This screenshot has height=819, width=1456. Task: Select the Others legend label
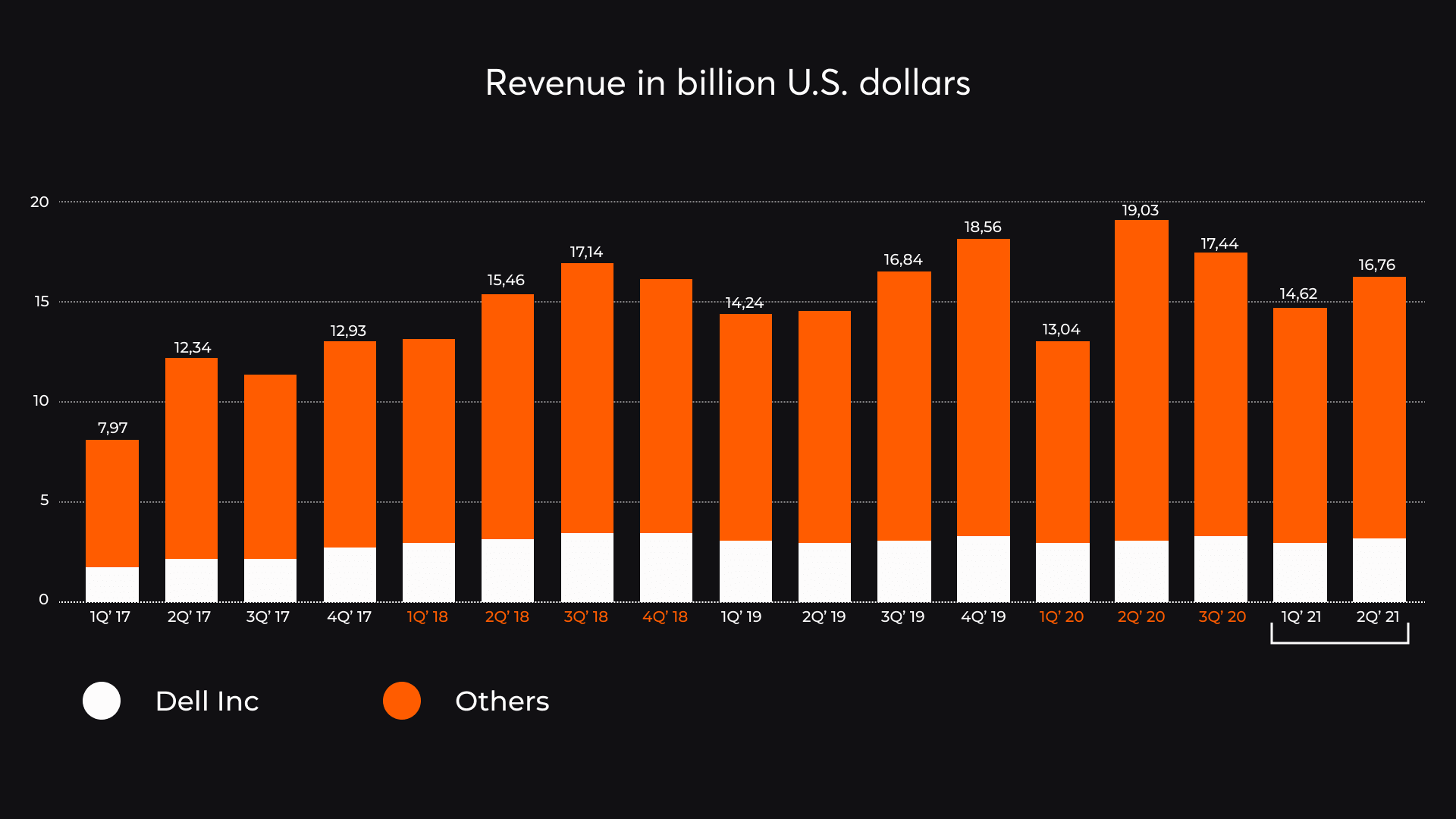[x=502, y=701]
